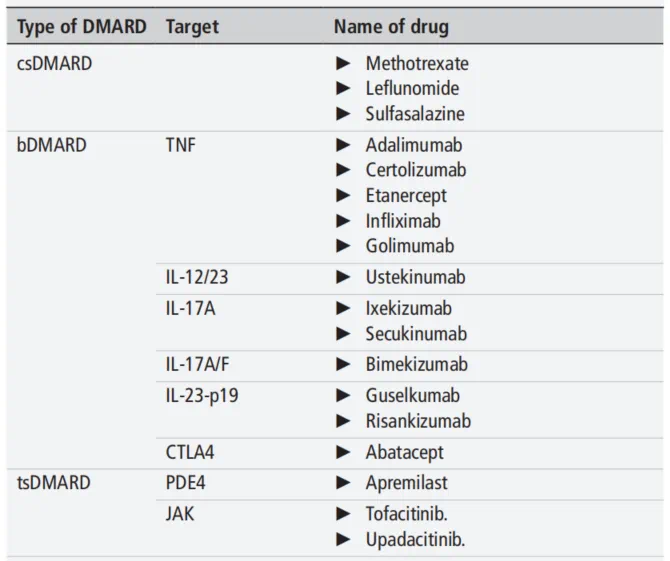Click the tsDMARD row label
Screen dimensions: 670x561
click(54, 483)
